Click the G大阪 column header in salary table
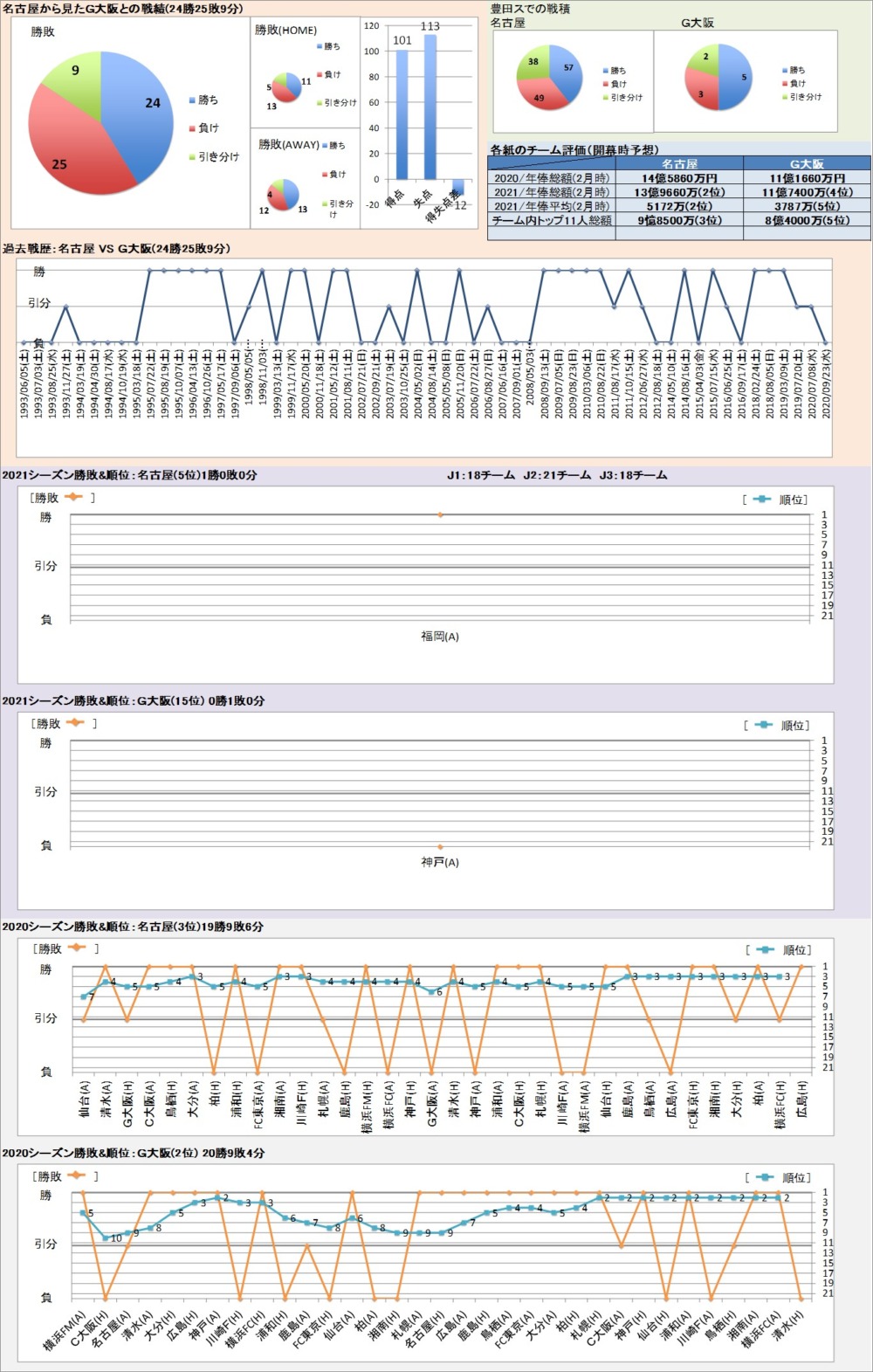This screenshot has height=1372, width=873. pos(807,164)
